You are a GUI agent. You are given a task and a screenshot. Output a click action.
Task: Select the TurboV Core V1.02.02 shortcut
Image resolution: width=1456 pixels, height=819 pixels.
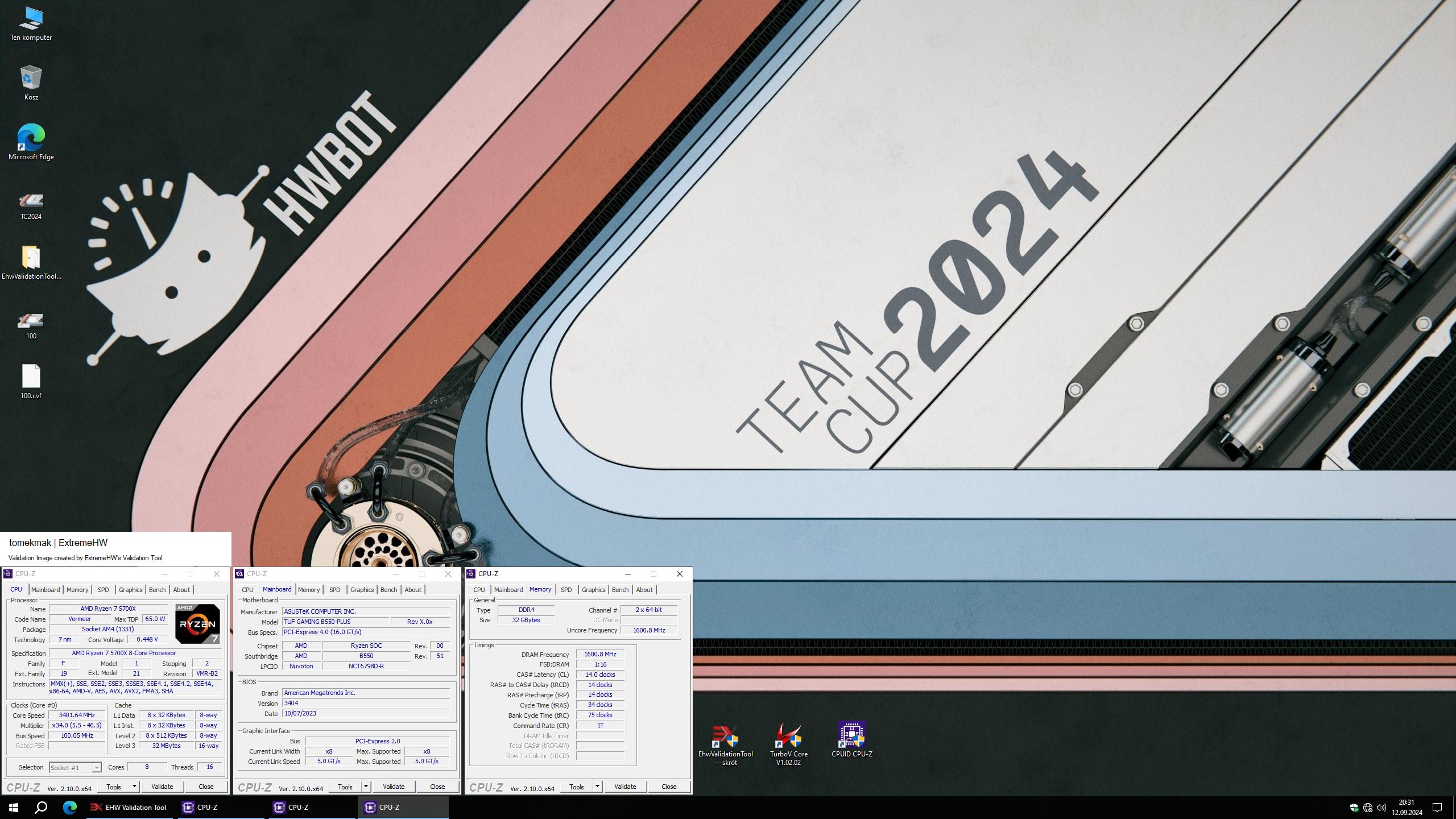pyautogui.click(x=788, y=745)
